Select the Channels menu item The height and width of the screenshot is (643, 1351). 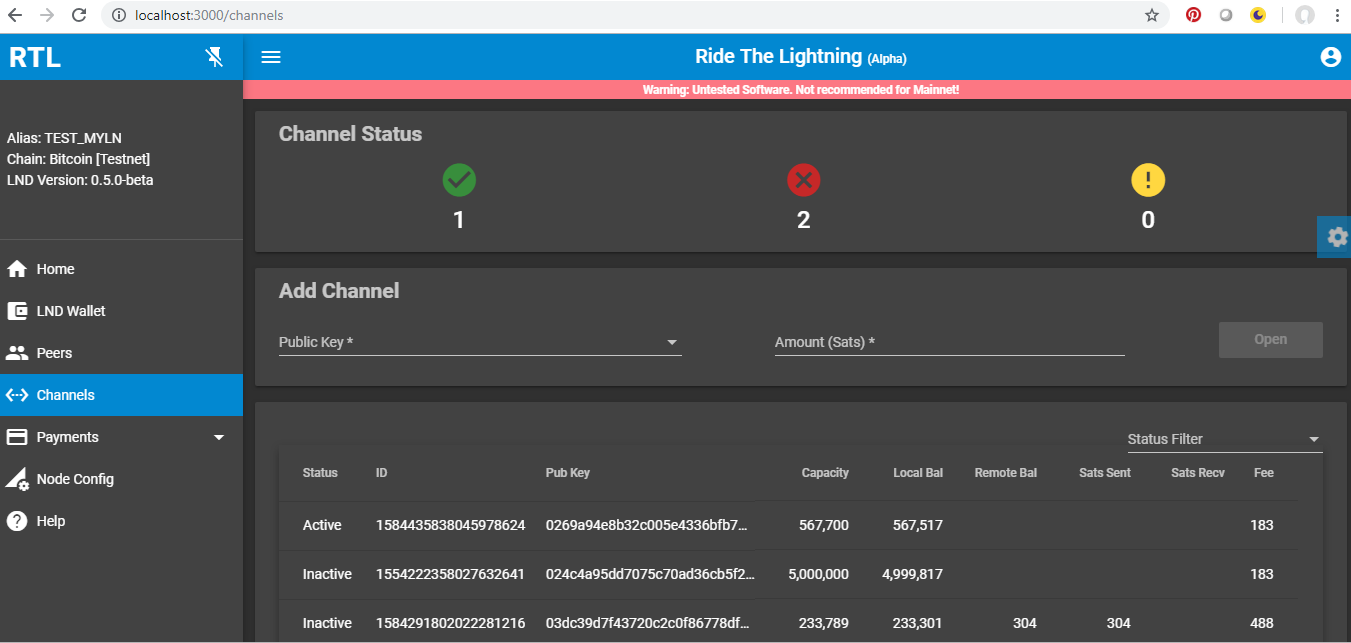[x=121, y=395]
